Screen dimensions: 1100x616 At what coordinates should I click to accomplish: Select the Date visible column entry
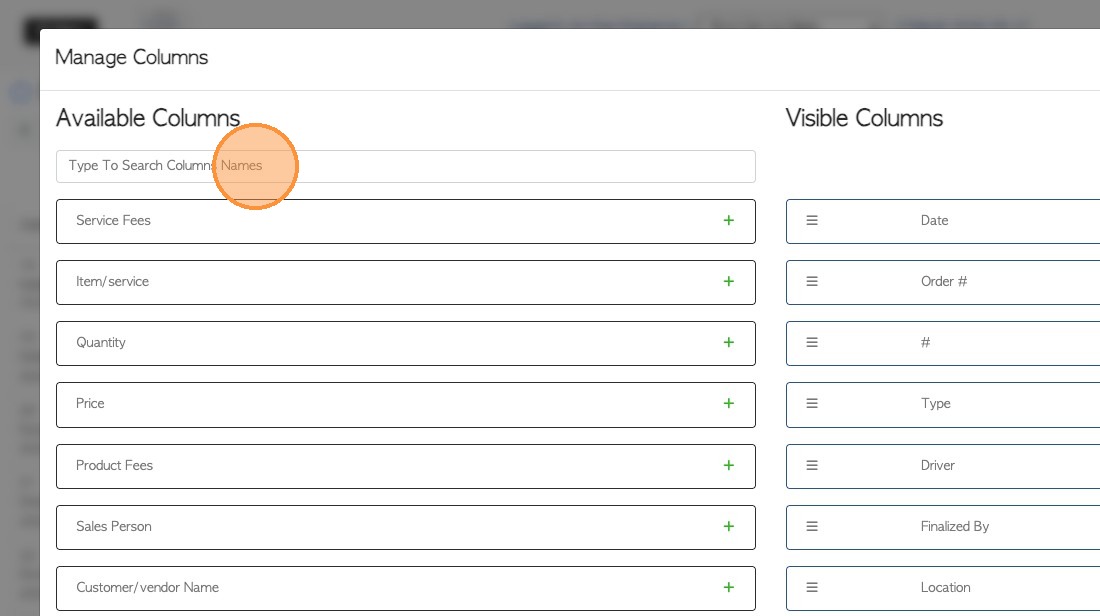point(935,221)
